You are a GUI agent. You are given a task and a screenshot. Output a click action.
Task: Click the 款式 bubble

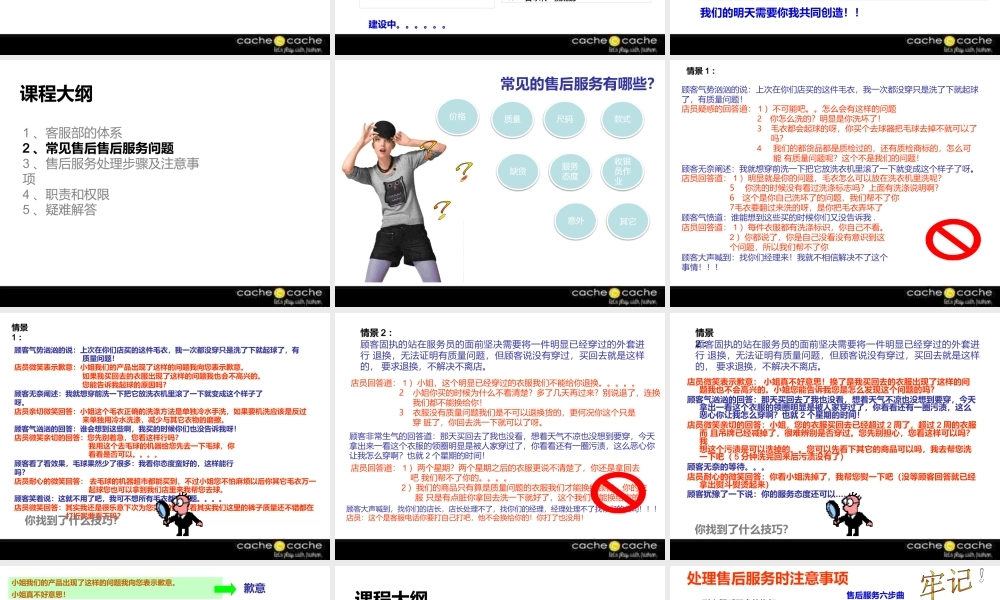point(622,119)
